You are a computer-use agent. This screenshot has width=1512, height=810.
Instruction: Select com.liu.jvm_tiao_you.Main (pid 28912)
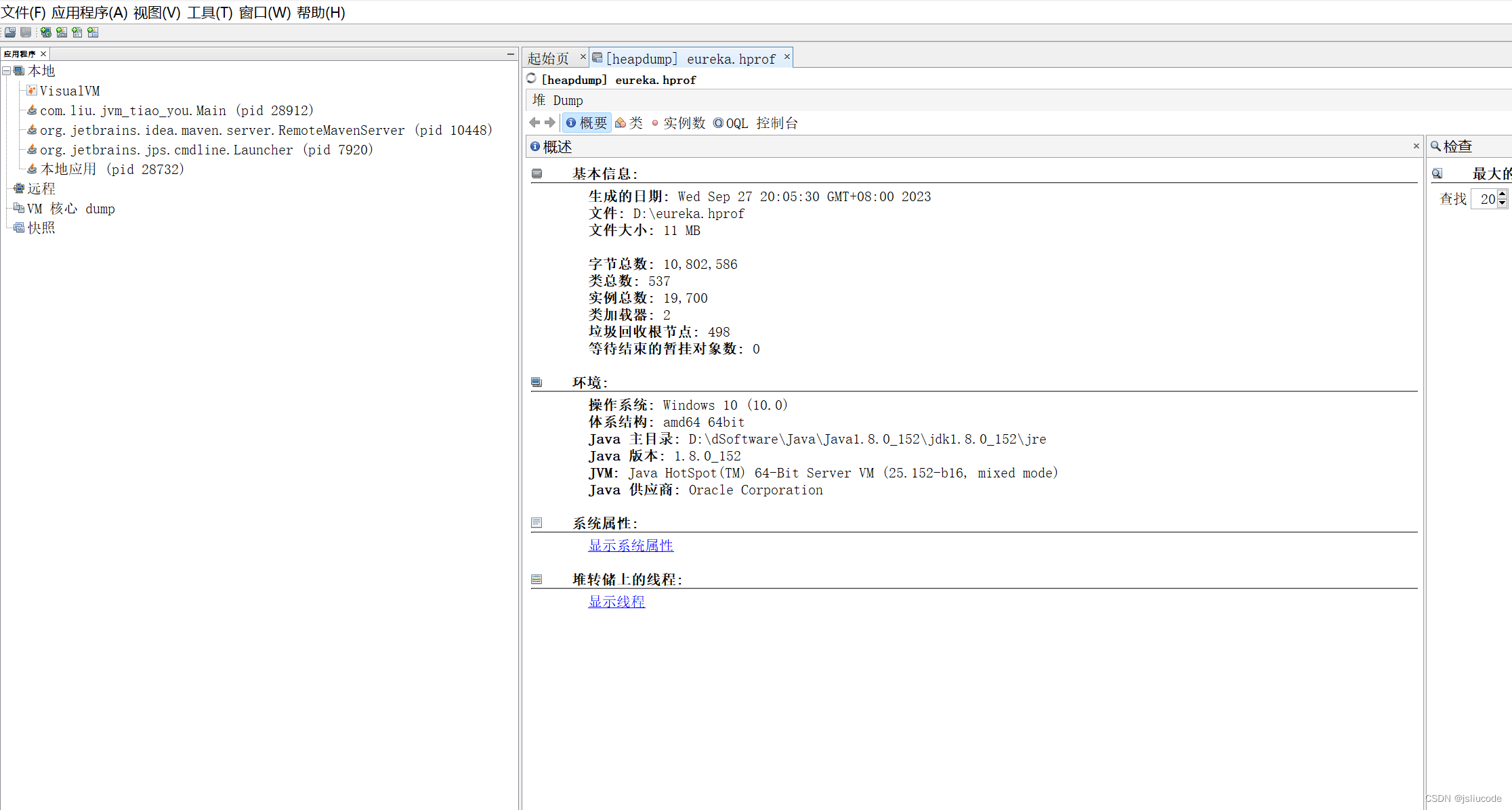[177, 110]
